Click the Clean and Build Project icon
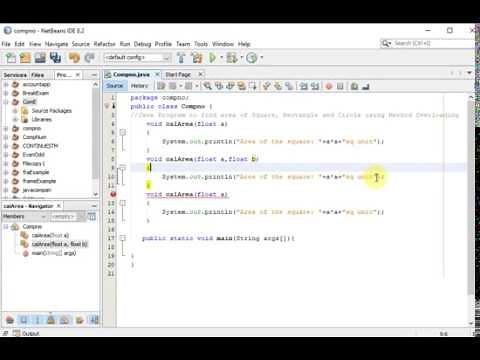Image resolution: width=480 pixels, height=360 pixels. click(197, 58)
